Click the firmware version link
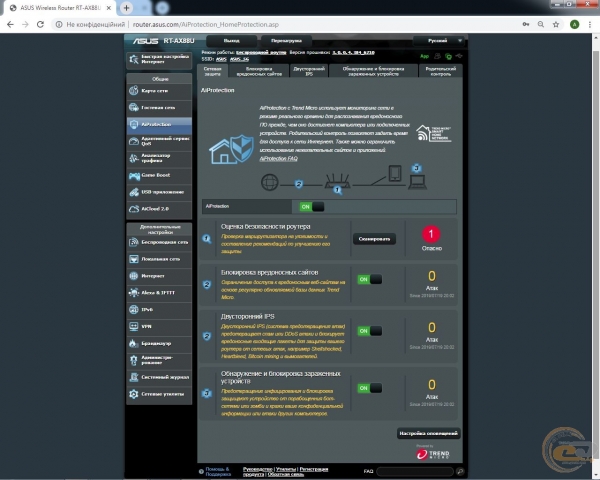The width and height of the screenshot is (600, 480). click(x=353, y=52)
